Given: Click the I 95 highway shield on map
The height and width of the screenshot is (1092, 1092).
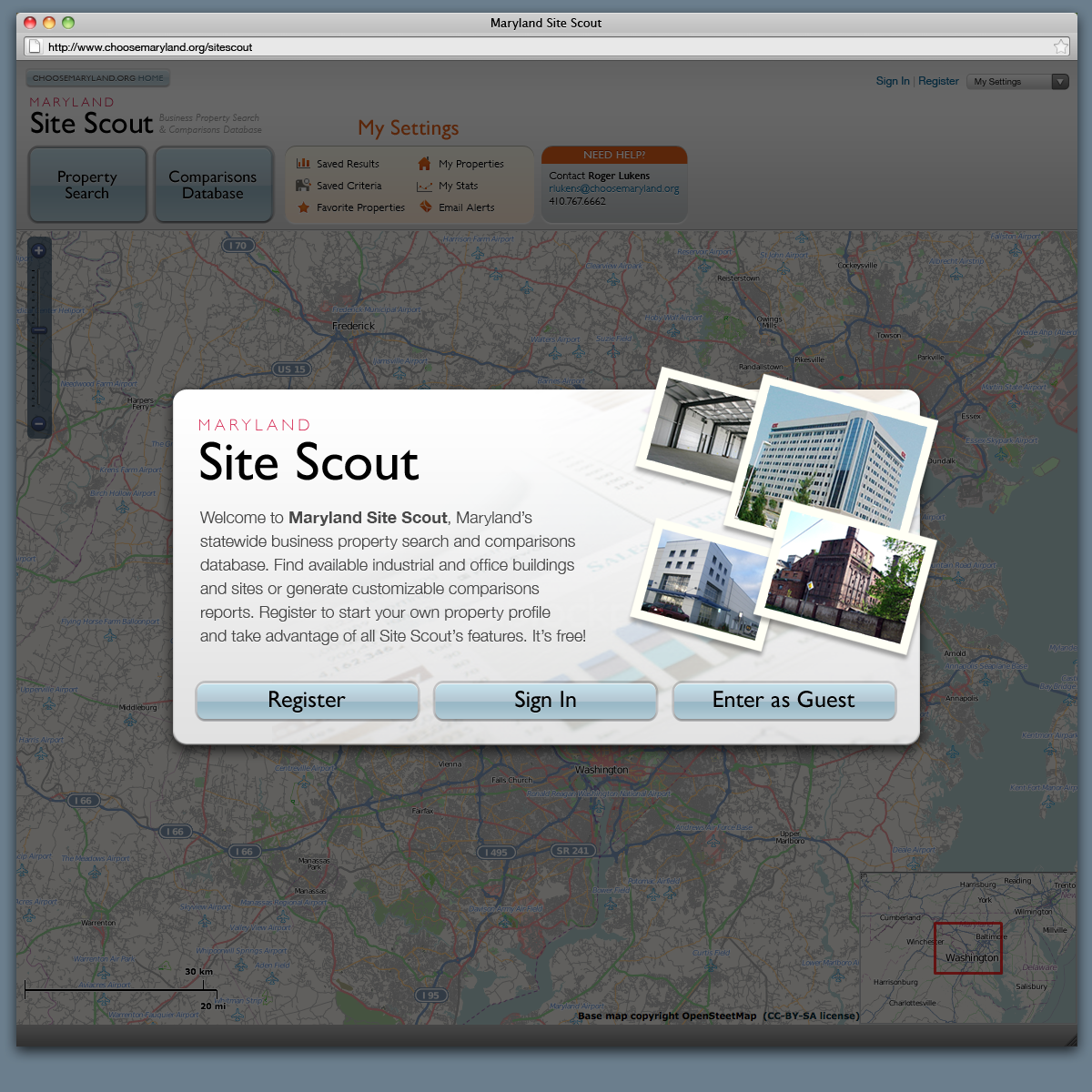Looking at the screenshot, I should pyautogui.click(x=430, y=995).
